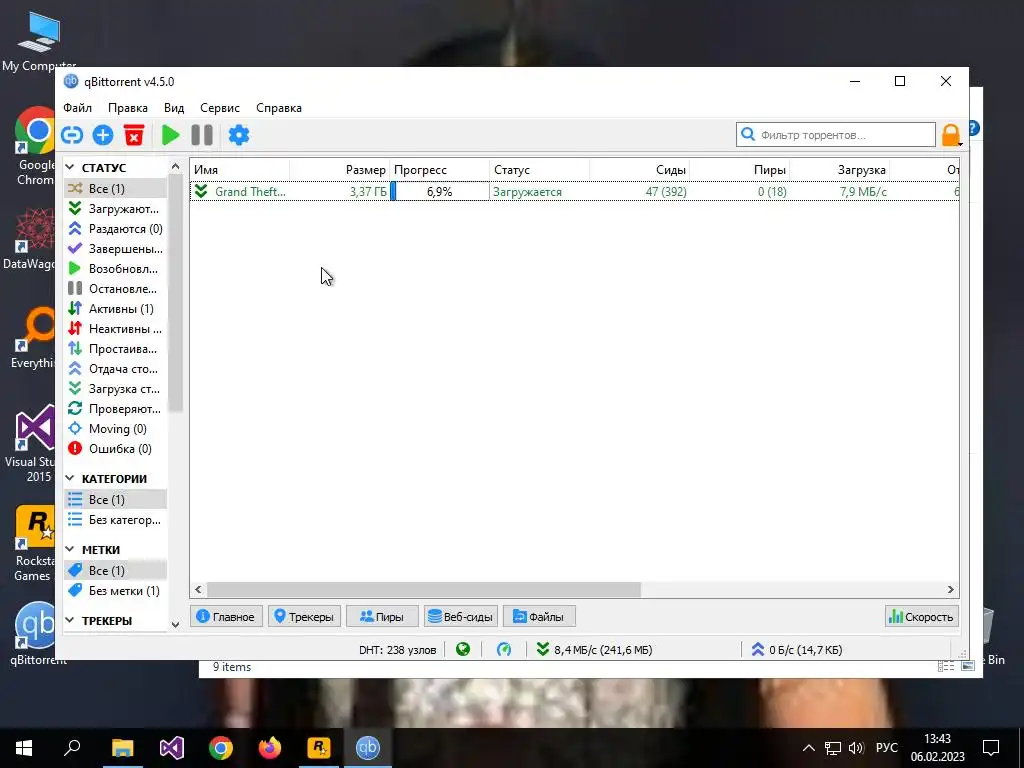Click the DHT: 238 узлов status text
The height and width of the screenshot is (768, 1024).
point(398,650)
